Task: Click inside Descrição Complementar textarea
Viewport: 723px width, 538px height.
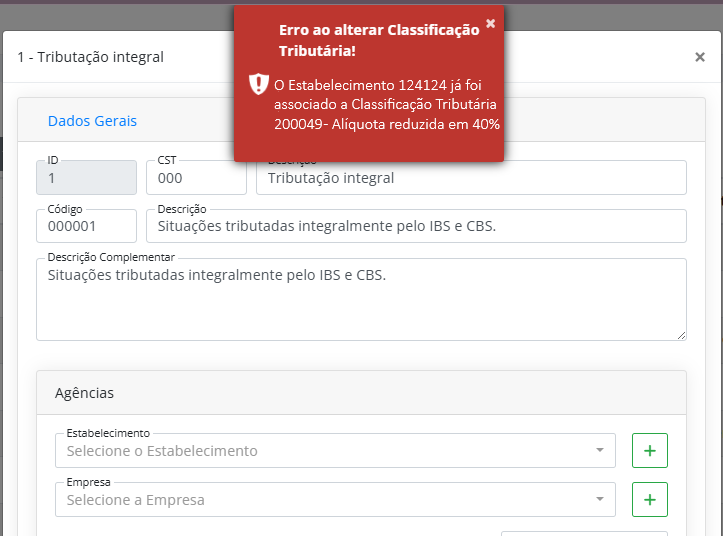Action: click(x=362, y=300)
